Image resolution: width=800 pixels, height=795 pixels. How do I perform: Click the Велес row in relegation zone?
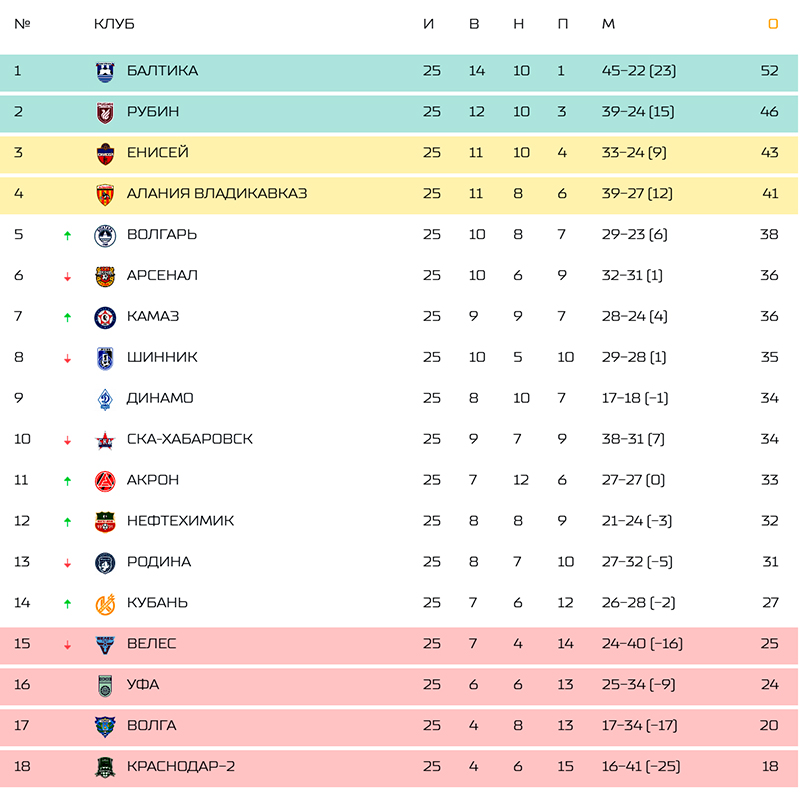[x=399, y=644]
